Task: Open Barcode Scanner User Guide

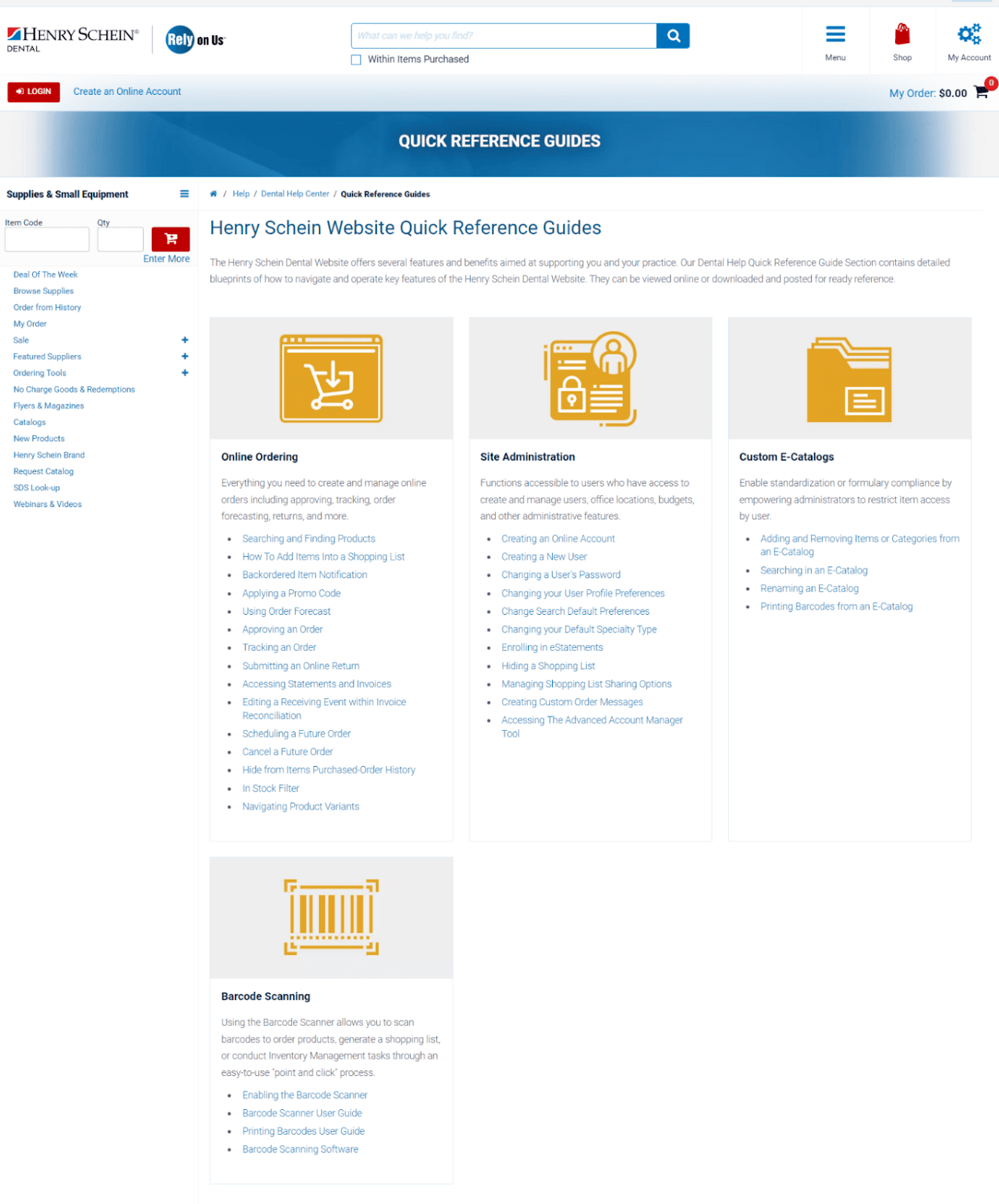Action: (302, 1114)
